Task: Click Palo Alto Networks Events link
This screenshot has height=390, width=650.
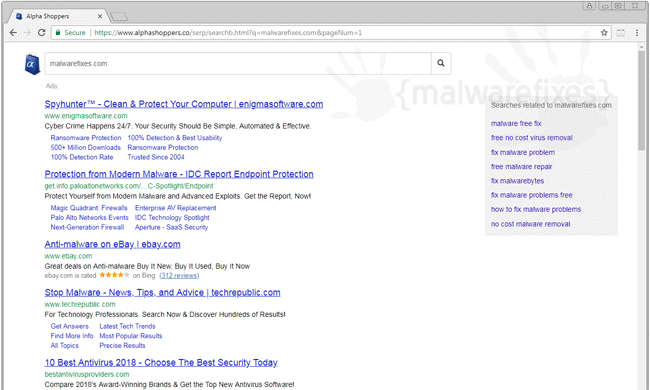Action: point(89,218)
